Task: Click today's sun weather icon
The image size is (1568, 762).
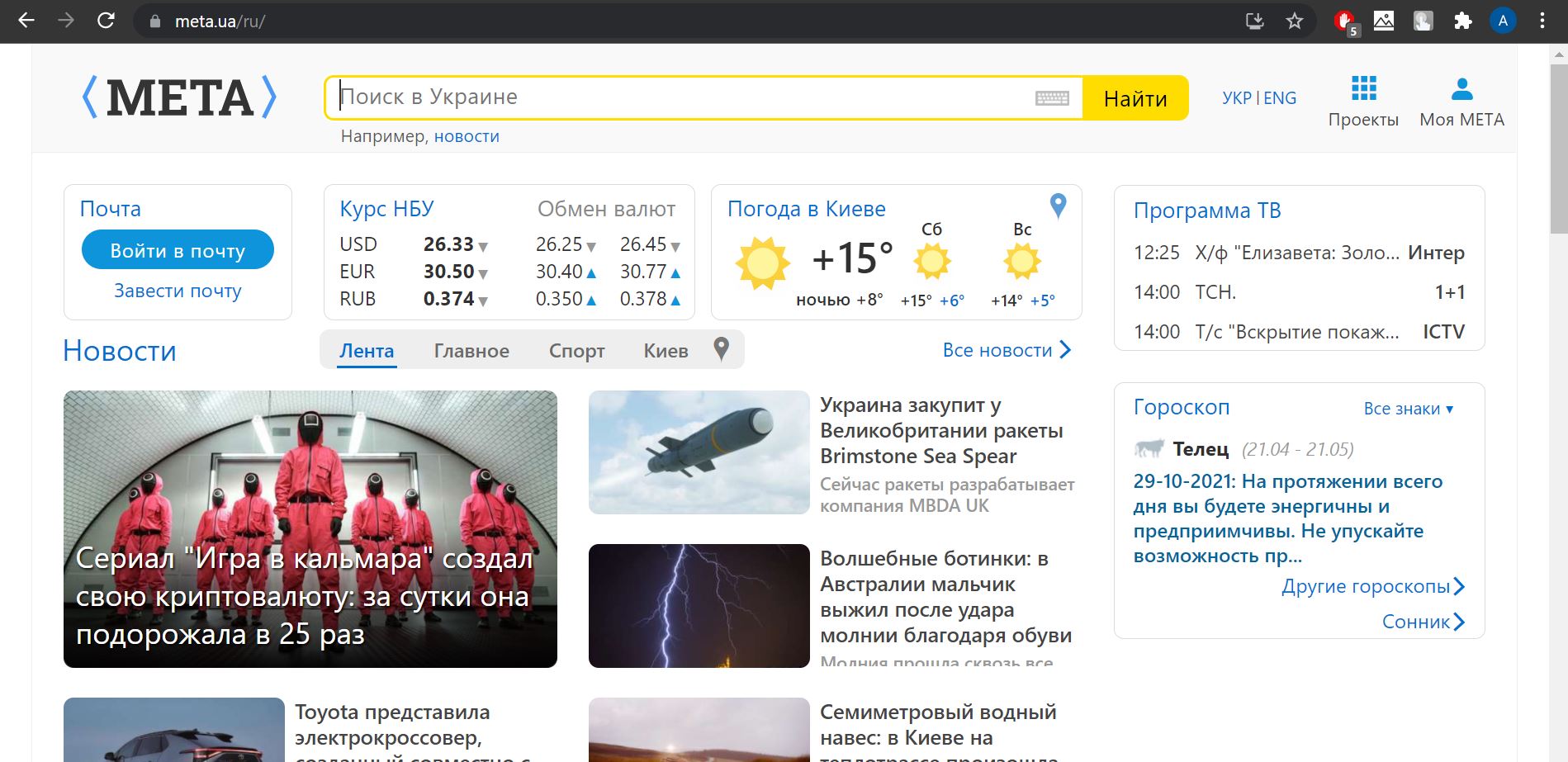Action: pyautogui.click(x=762, y=263)
